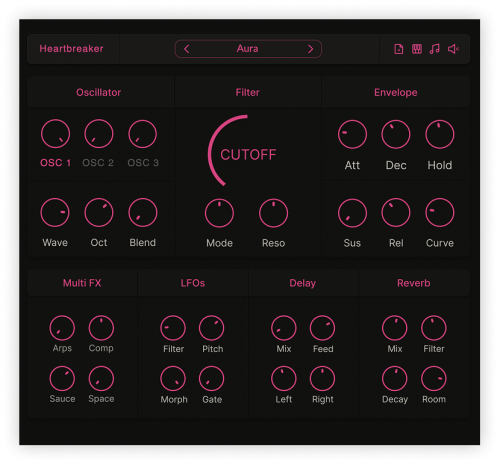Click the Delay Right knob
The width and height of the screenshot is (500, 465).
click(322, 379)
